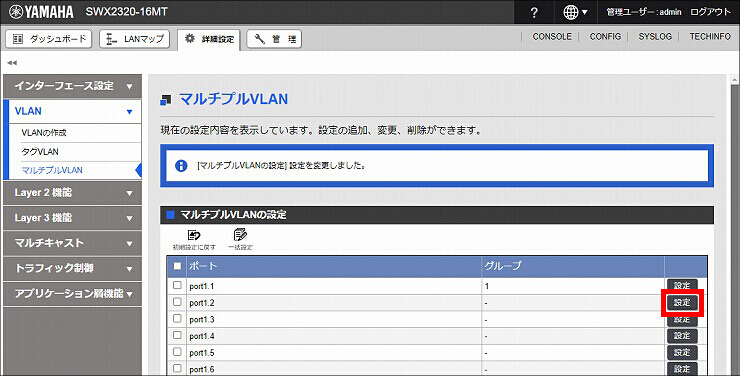Click 設定 button for port1.5
740x376 pixels.
[682, 352]
